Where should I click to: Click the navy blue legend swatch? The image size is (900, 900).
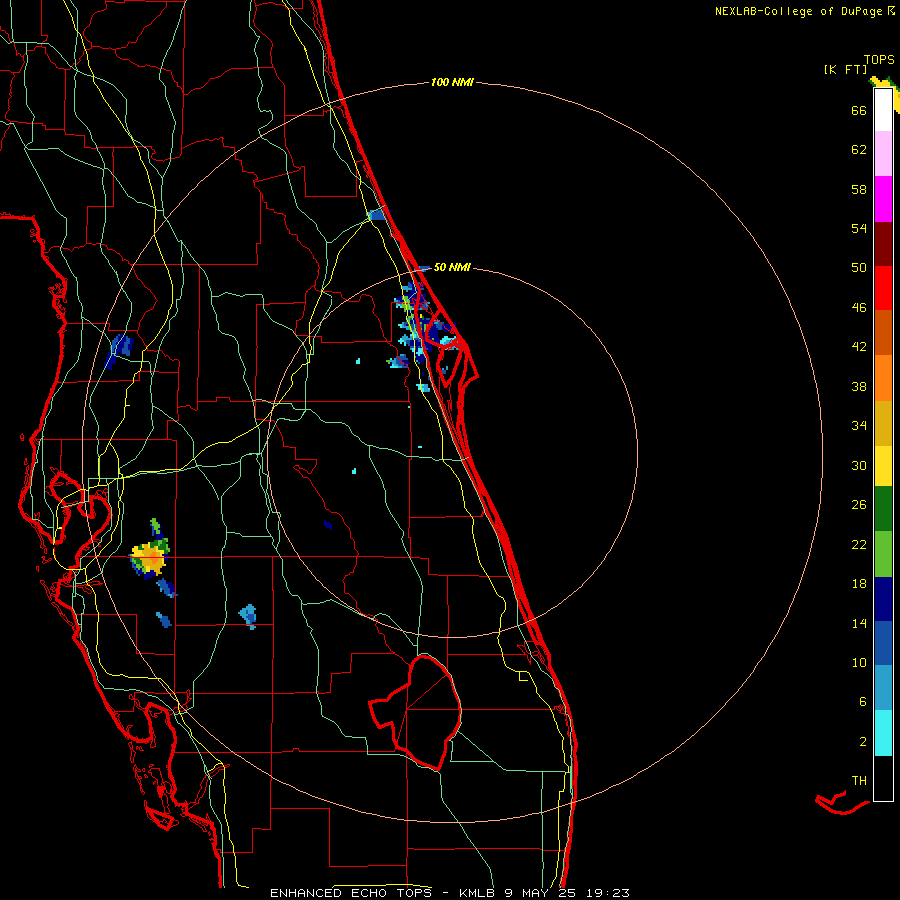(x=883, y=599)
